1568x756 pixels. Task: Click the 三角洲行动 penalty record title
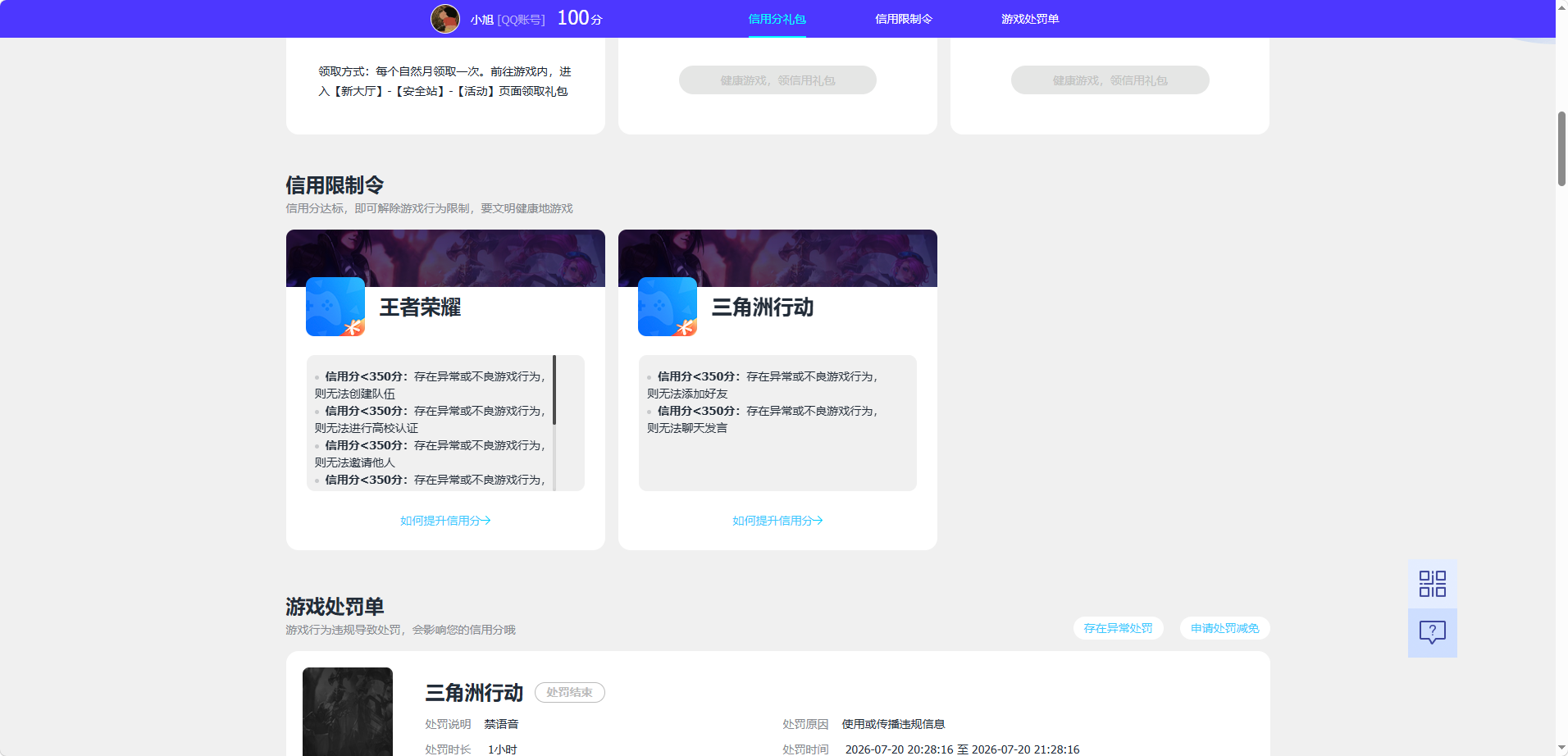[474, 693]
